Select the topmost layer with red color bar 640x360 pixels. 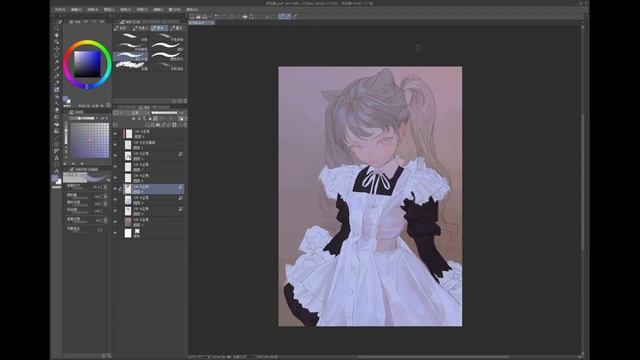coord(153,133)
